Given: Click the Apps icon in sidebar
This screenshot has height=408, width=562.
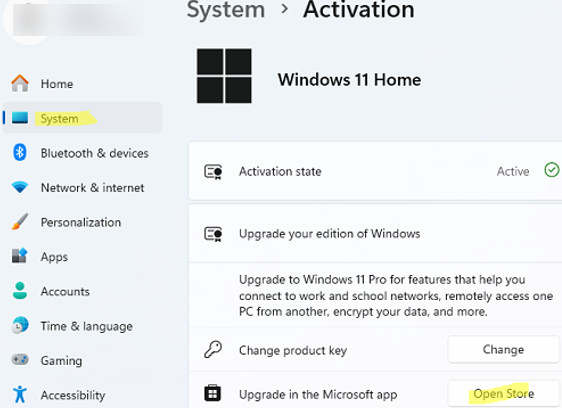Looking at the screenshot, I should (20, 256).
